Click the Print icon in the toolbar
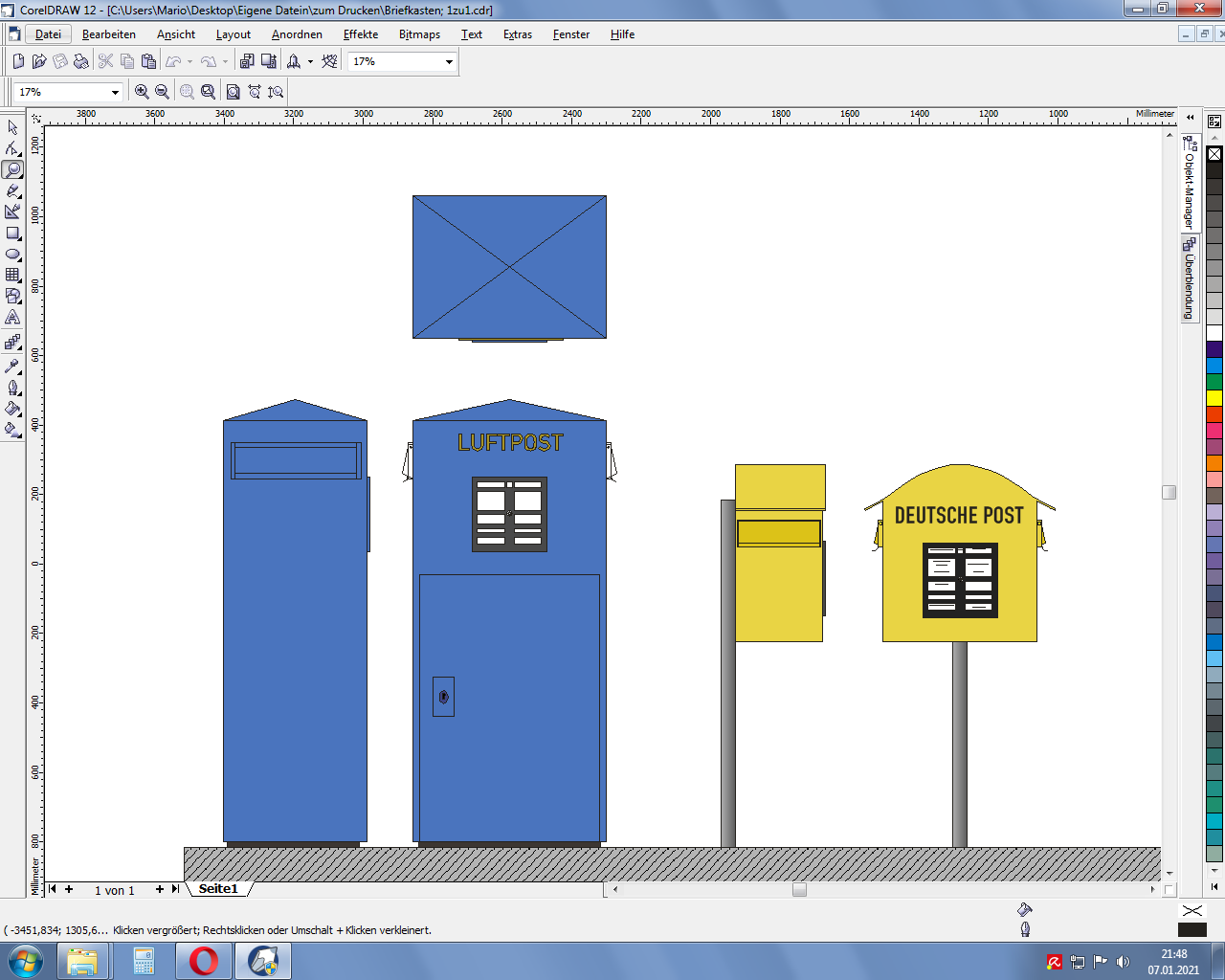This screenshot has height=980, width=1225. [x=81, y=61]
